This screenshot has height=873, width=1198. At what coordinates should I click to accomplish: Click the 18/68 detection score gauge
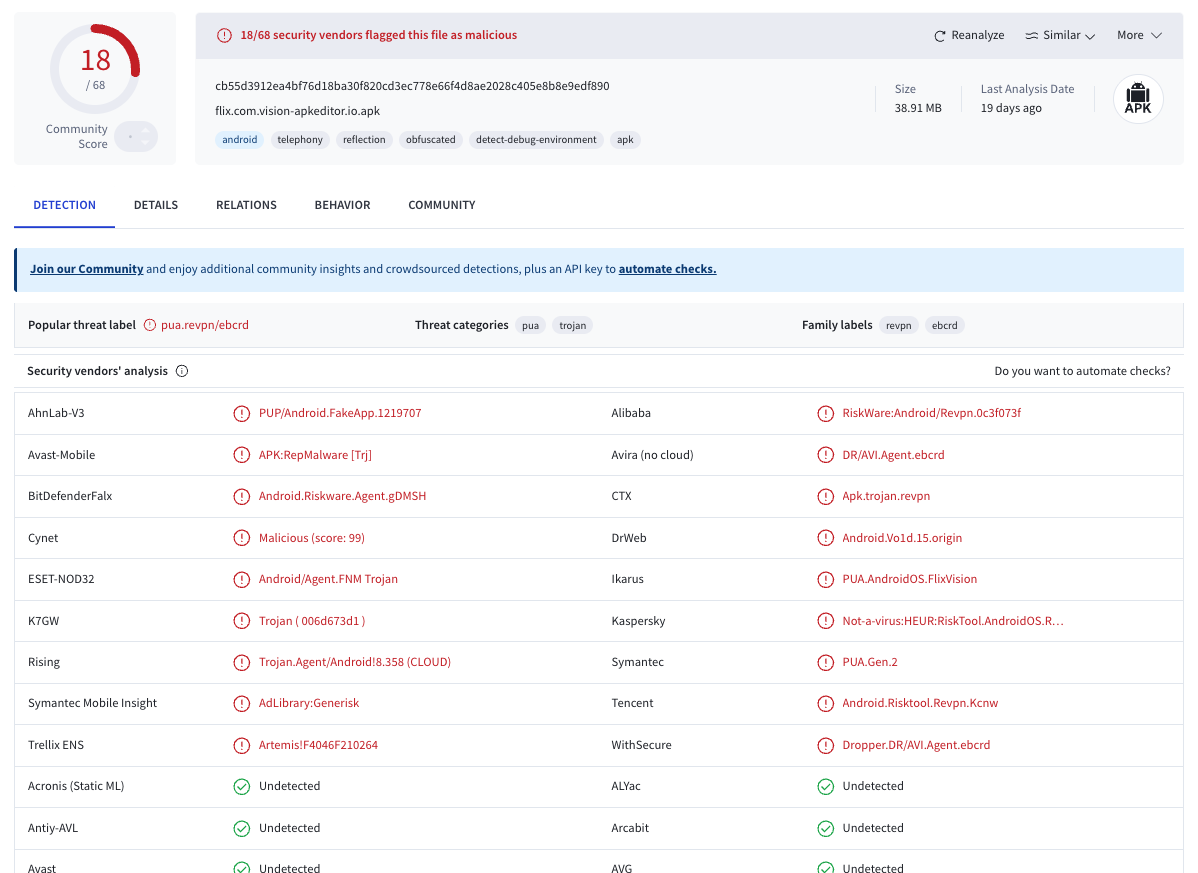click(x=95, y=68)
